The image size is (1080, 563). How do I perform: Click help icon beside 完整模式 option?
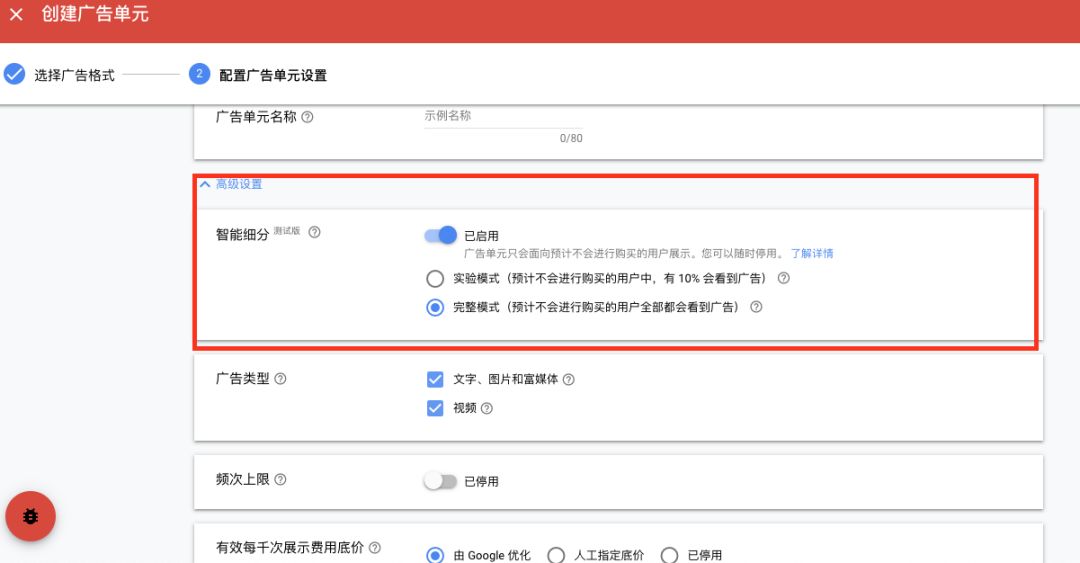756,307
